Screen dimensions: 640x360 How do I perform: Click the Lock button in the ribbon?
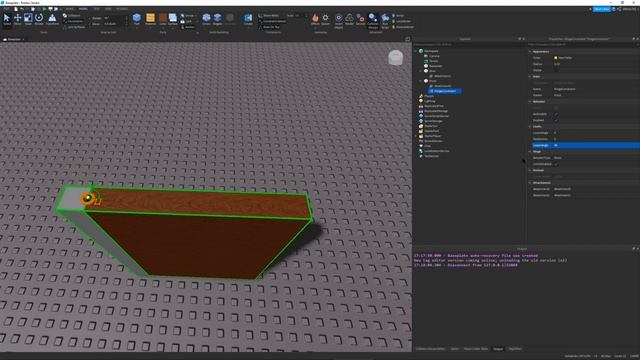(186, 21)
